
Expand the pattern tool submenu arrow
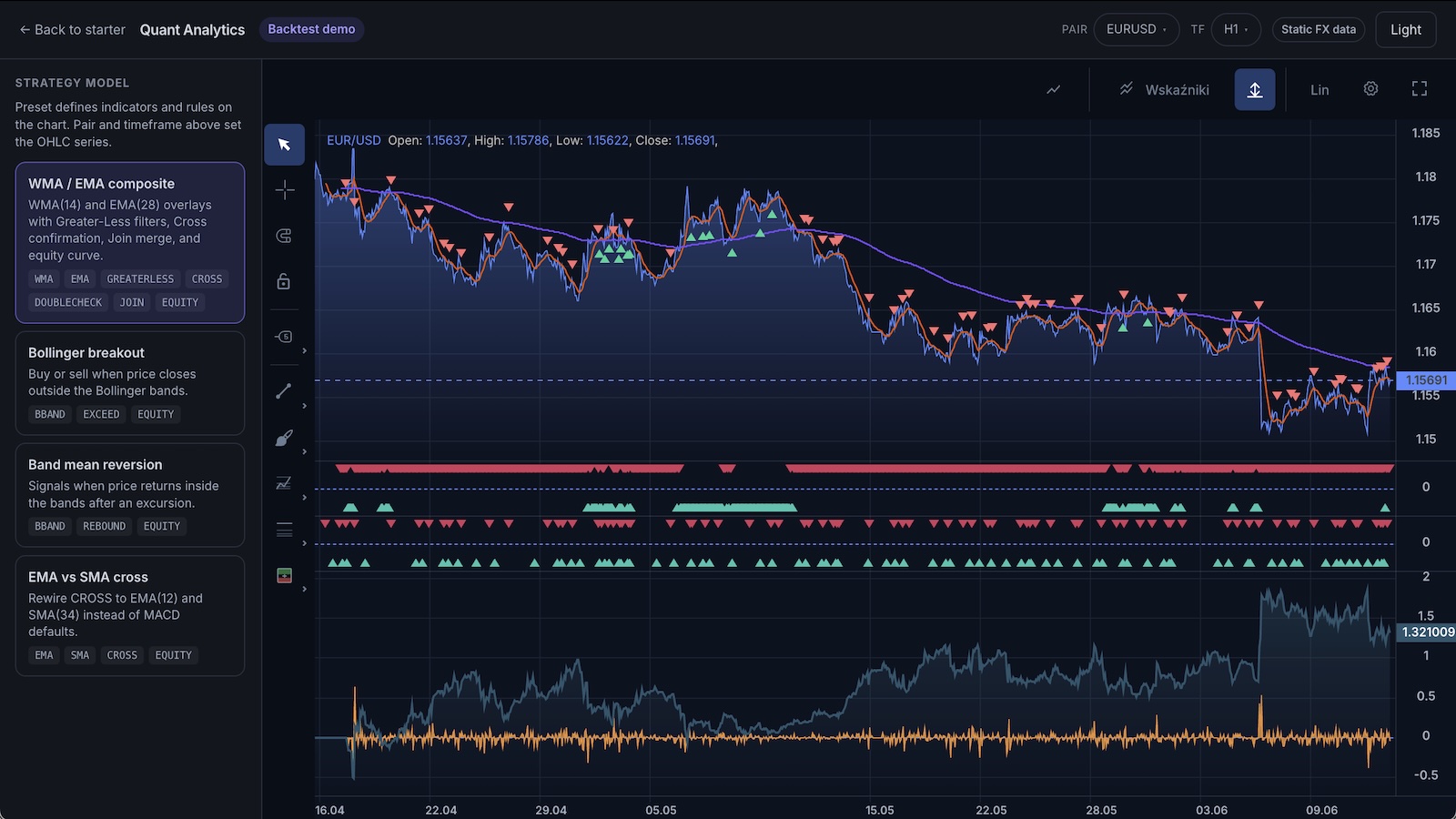(305, 497)
